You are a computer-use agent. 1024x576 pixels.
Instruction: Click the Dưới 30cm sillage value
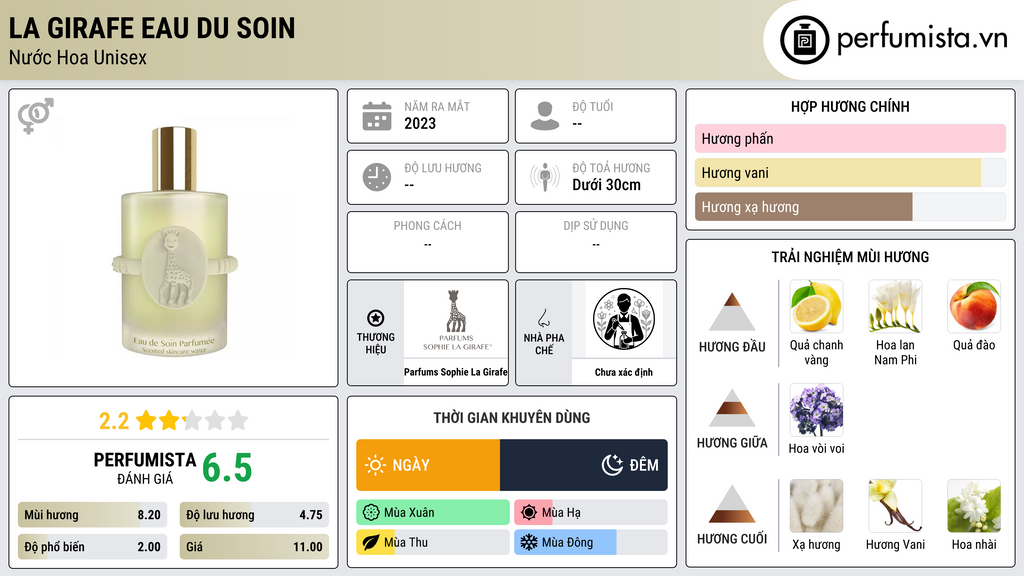tap(607, 185)
